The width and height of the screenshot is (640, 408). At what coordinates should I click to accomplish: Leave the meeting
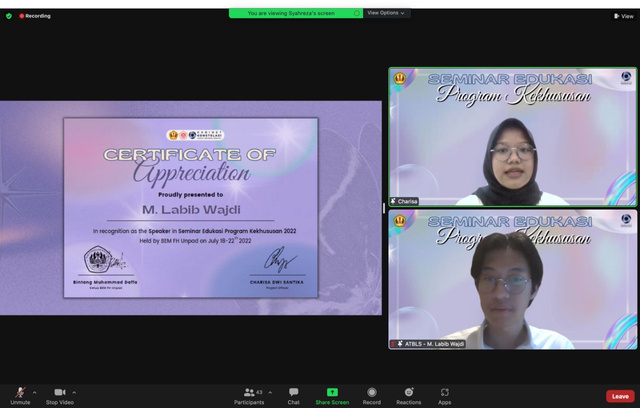coord(620,396)
